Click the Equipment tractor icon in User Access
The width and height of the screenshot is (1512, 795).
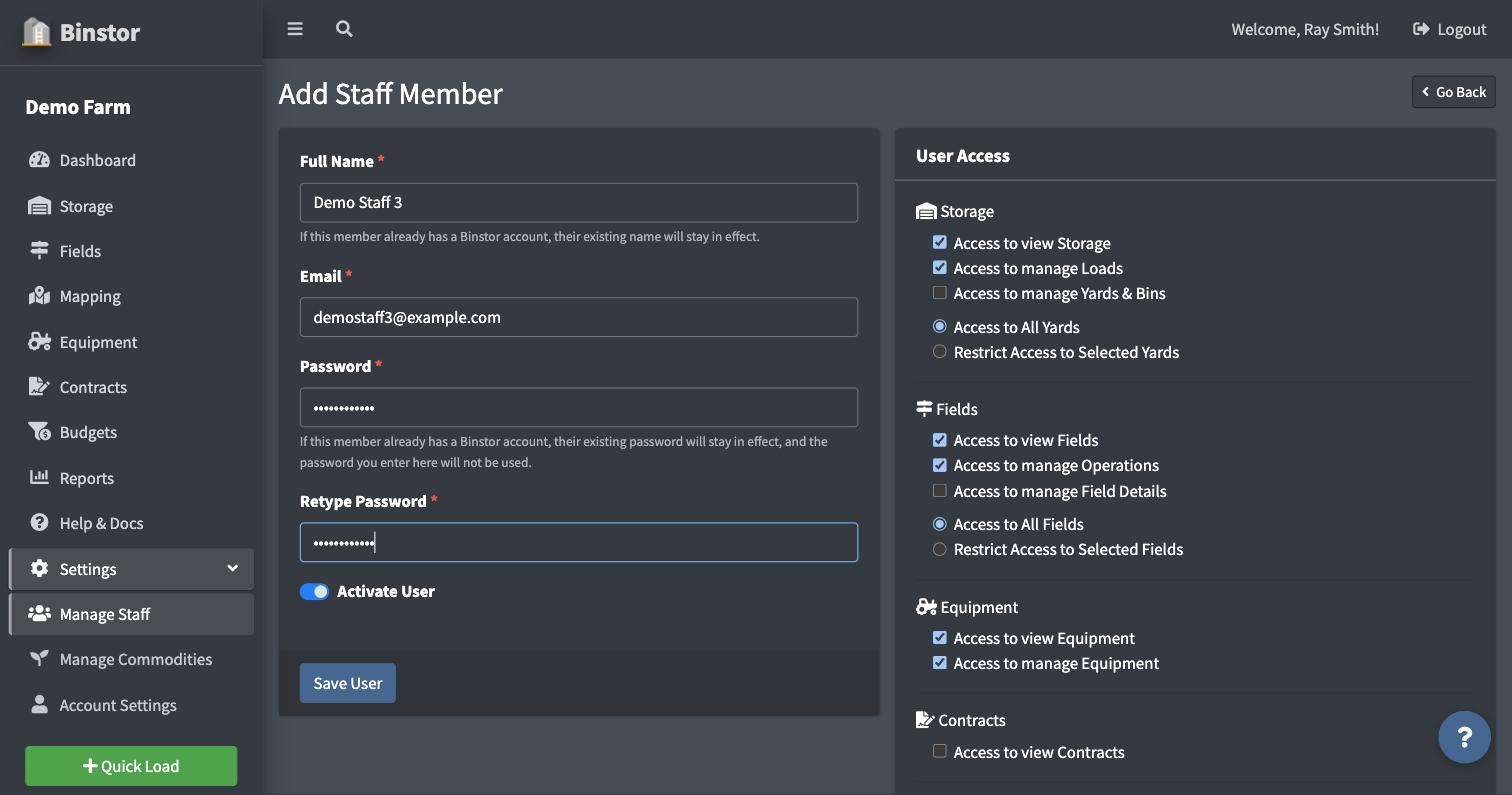(926, 607)
